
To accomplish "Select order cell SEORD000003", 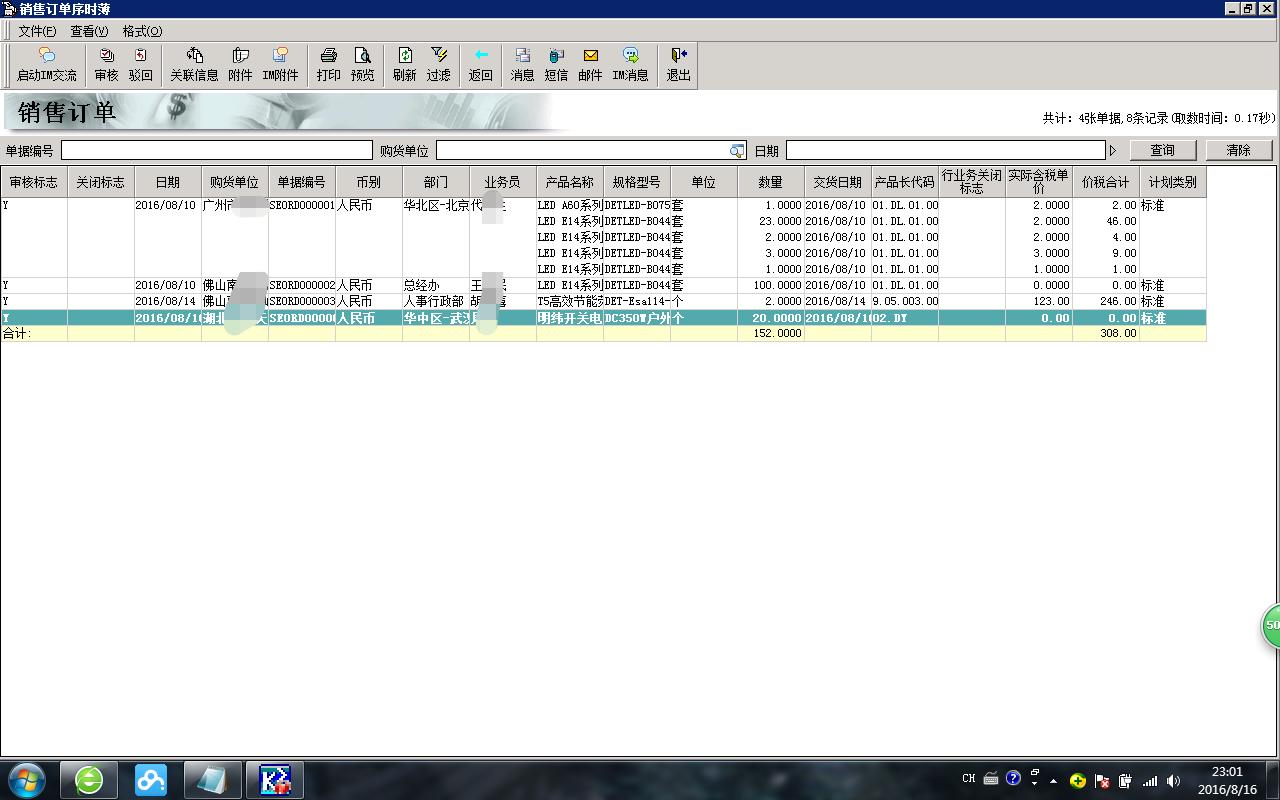I will tap(302, 301).
